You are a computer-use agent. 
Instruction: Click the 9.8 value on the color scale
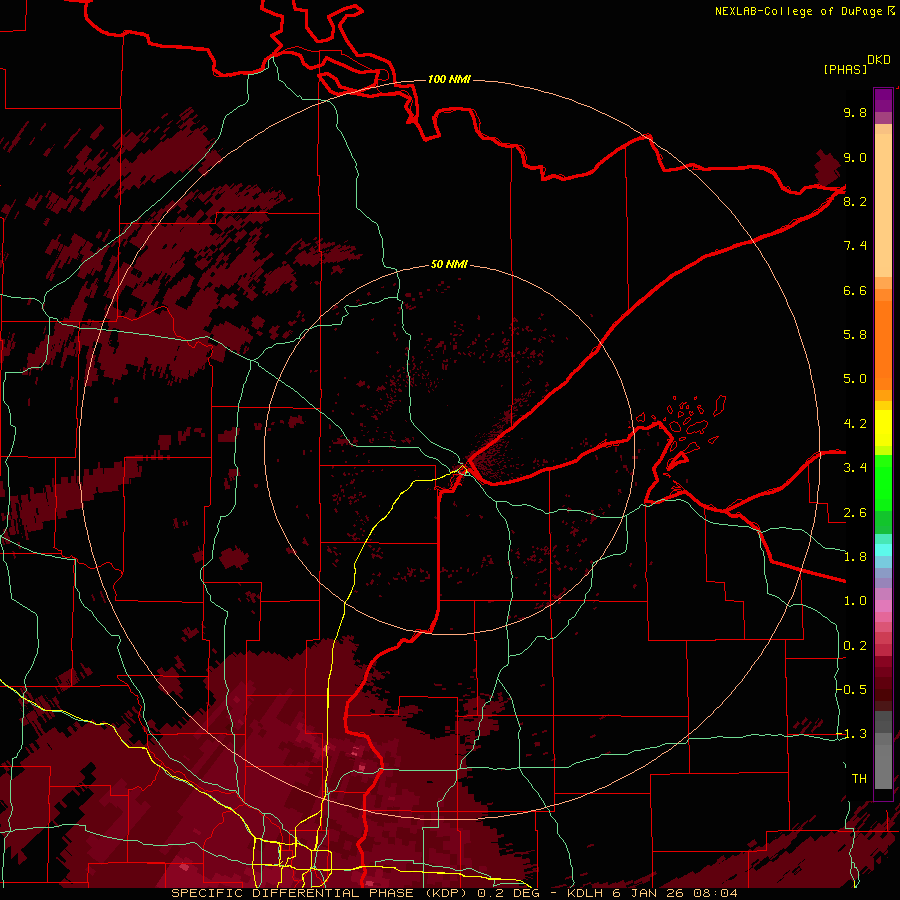coord(855,112)
